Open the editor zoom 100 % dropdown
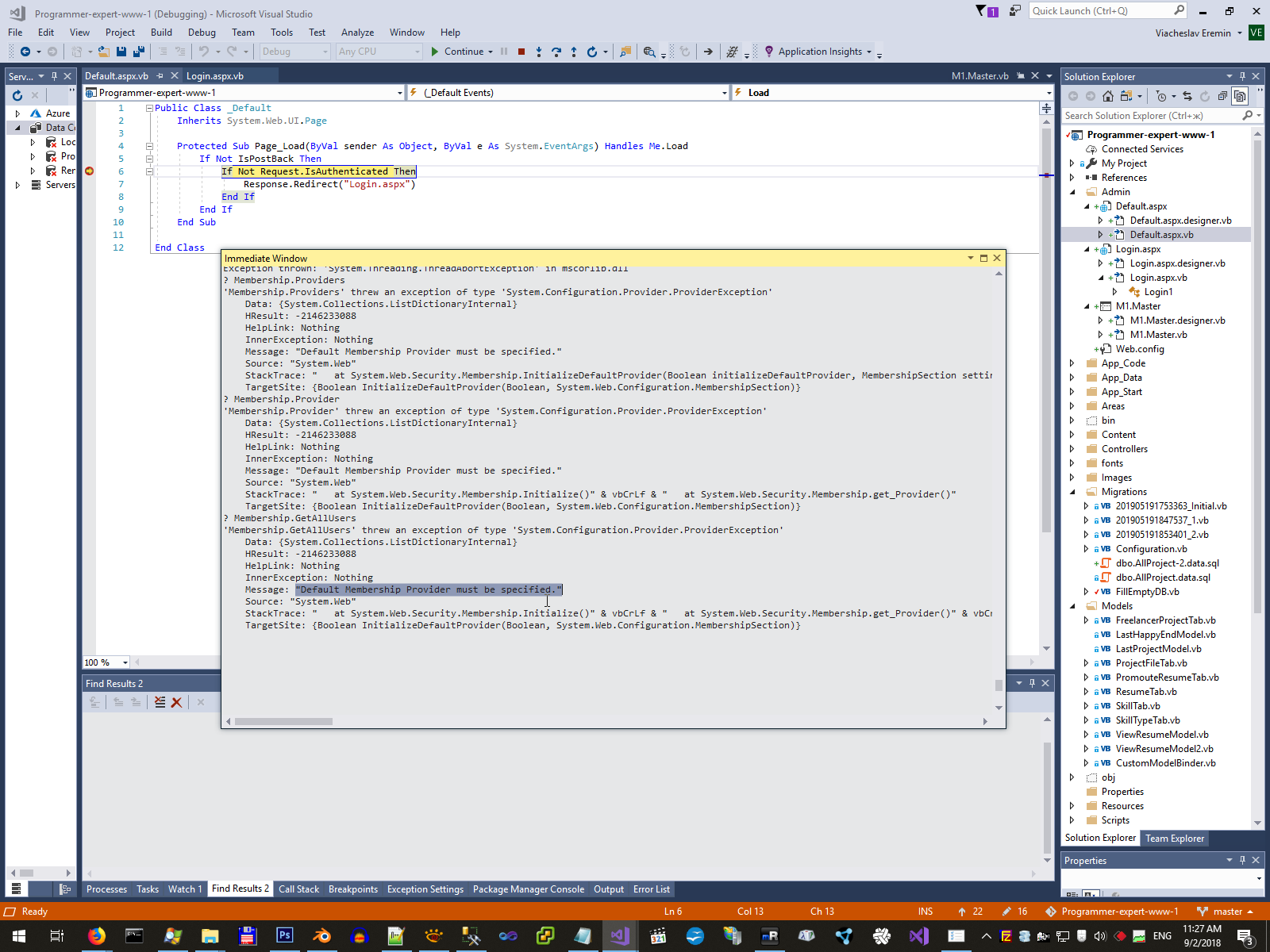The image size is (1270, 952). click(x=106, y=662)
